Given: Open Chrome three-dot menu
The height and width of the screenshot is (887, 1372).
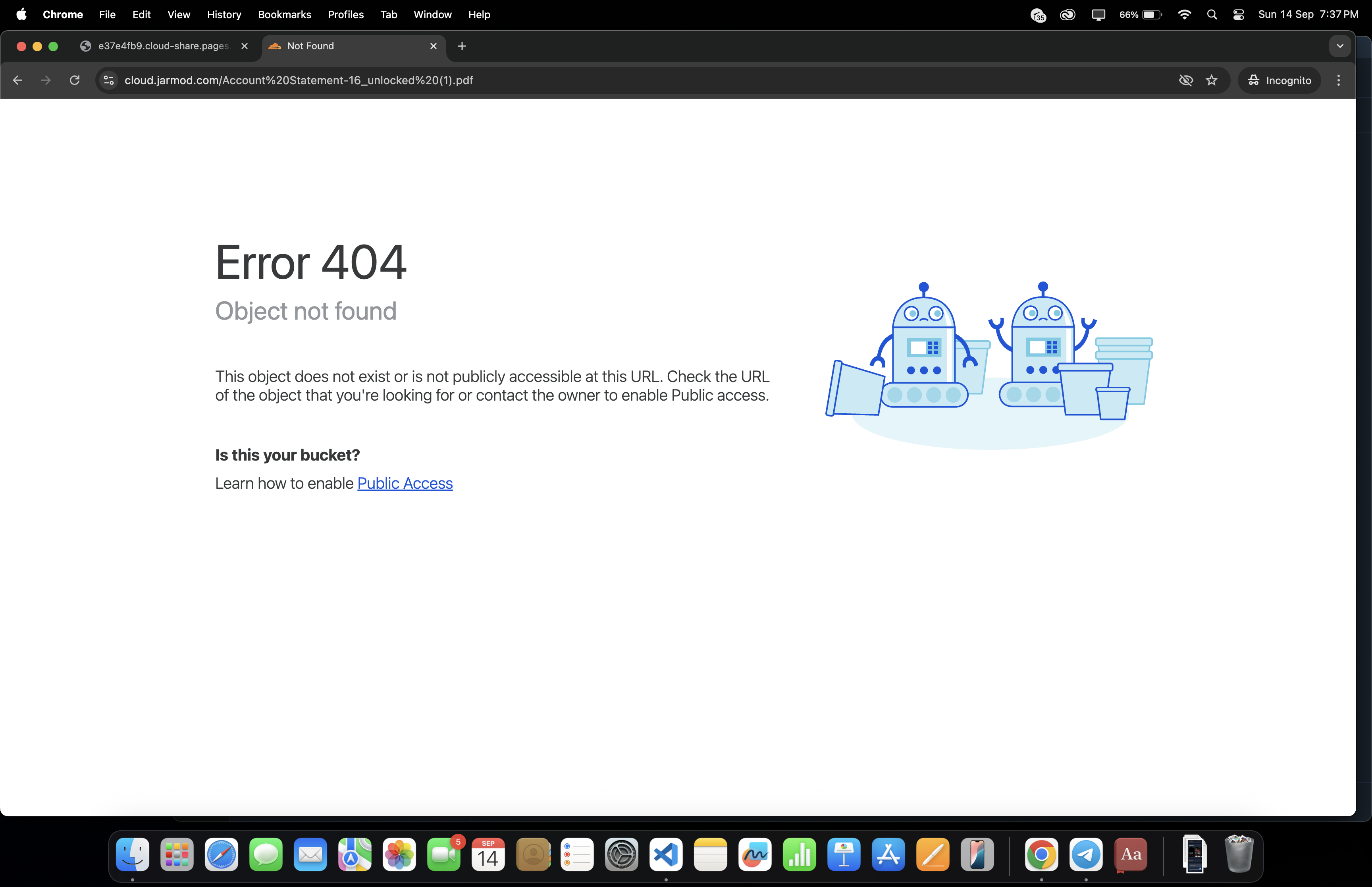Looking at the screenshot, I should (x=1339, y=80).
